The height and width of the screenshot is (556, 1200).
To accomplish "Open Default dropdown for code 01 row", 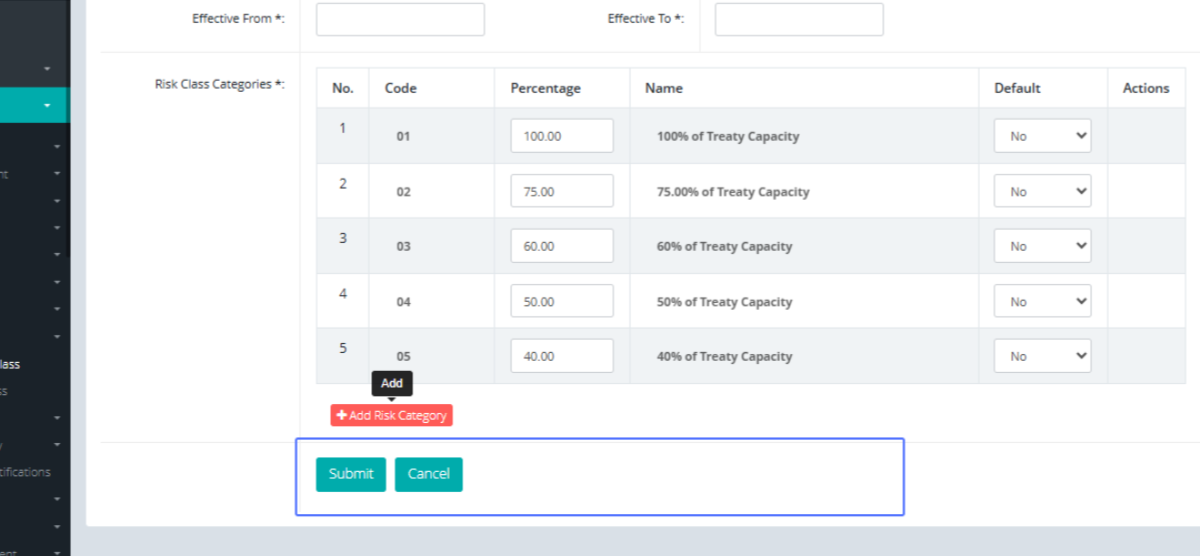I will tap(1042, 136).
